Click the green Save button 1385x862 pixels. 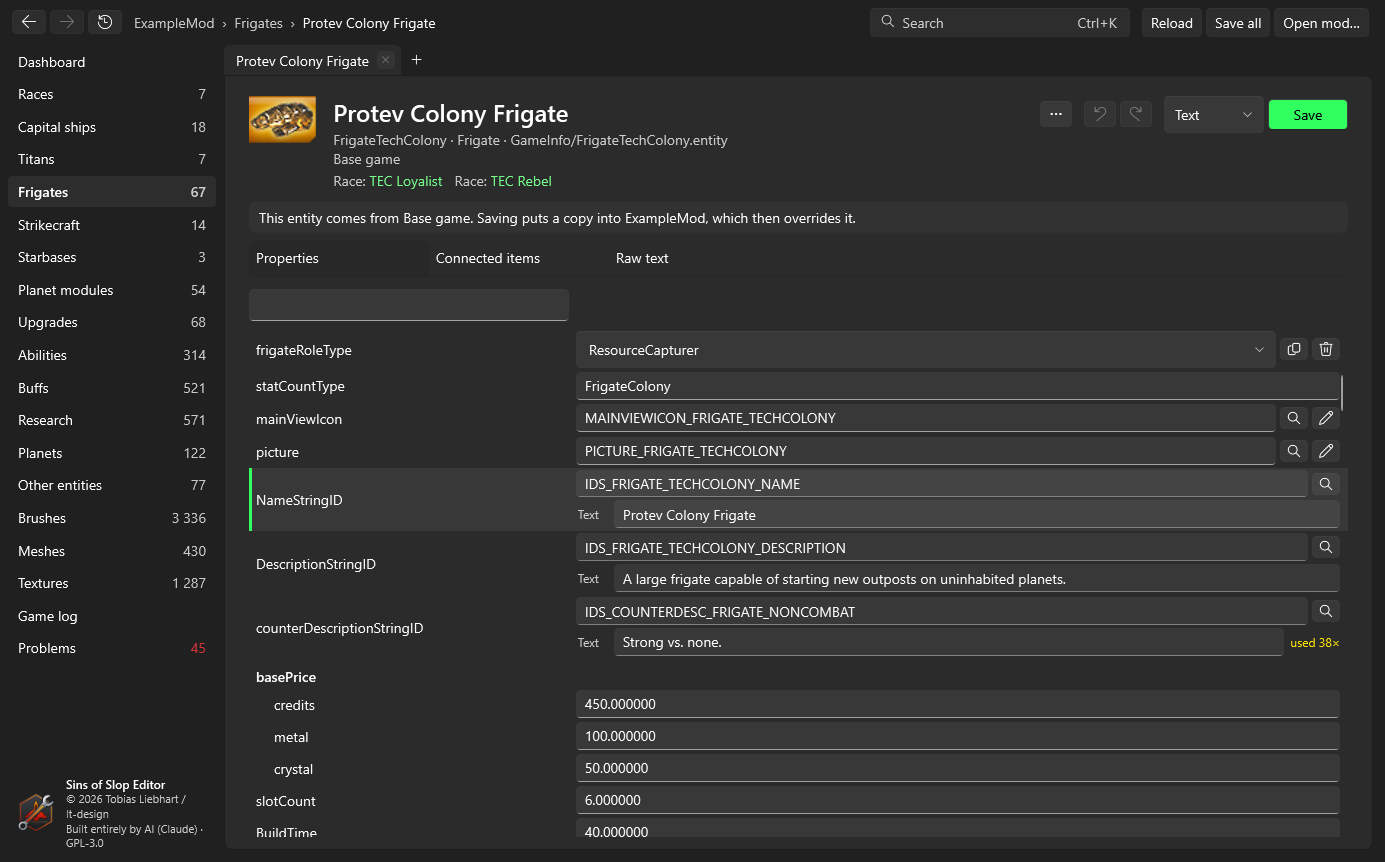pos(1308,115)
